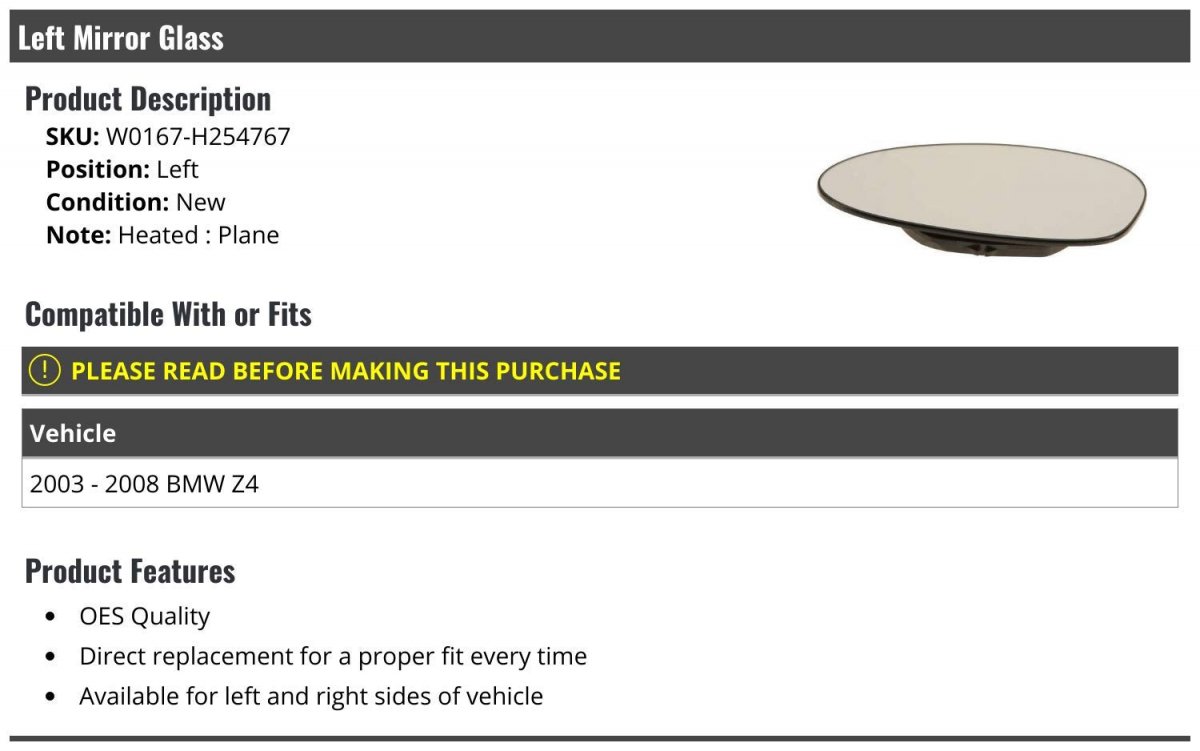Click the SKU number W0167-H254767
This screenshot has width=1200, height=751.
[198, 136]
